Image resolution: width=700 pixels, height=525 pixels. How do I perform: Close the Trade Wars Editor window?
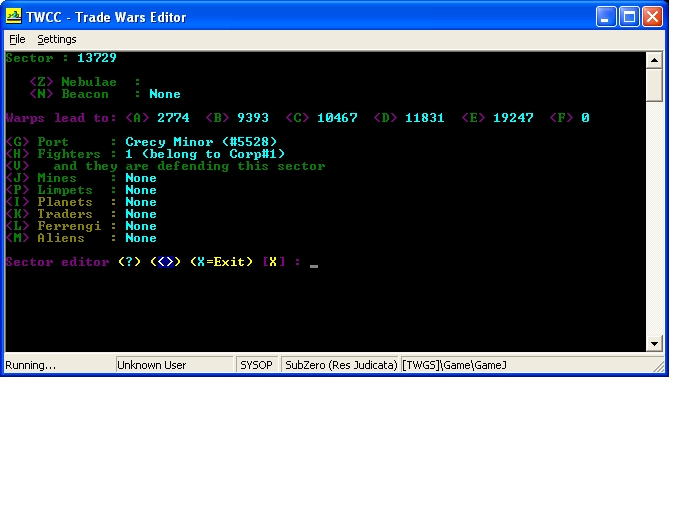point(652,17)
